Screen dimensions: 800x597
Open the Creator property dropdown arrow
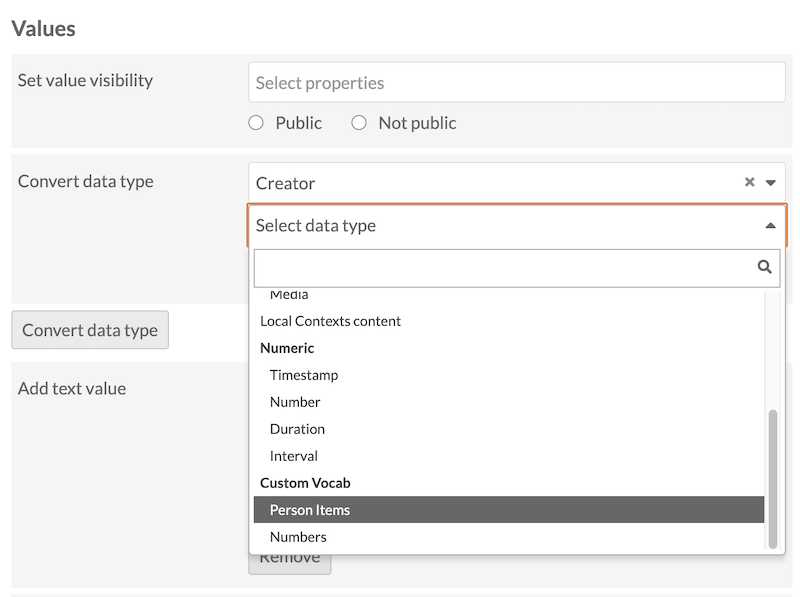coord(769,182)
